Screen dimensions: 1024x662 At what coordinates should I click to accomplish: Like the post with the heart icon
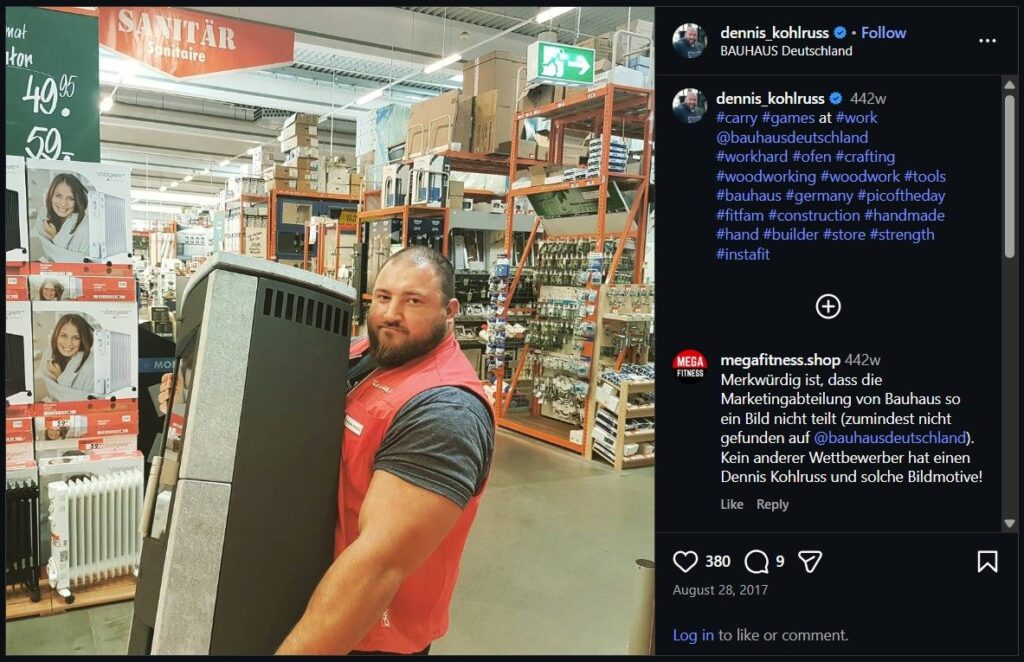[685, 561]
